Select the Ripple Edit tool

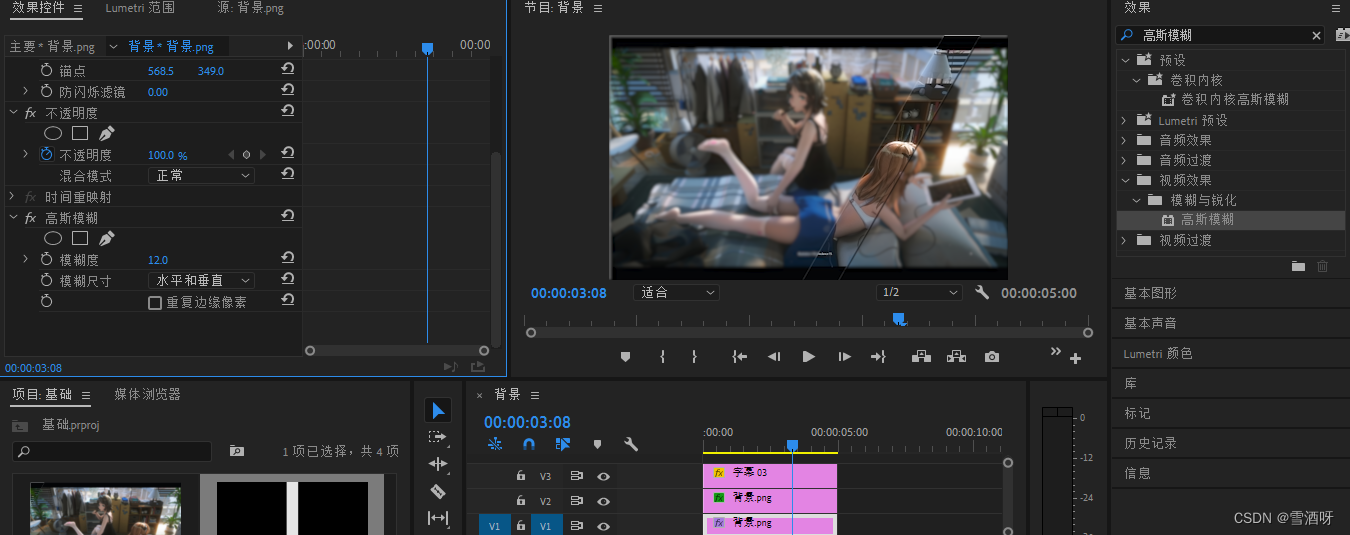coord(438,464)
